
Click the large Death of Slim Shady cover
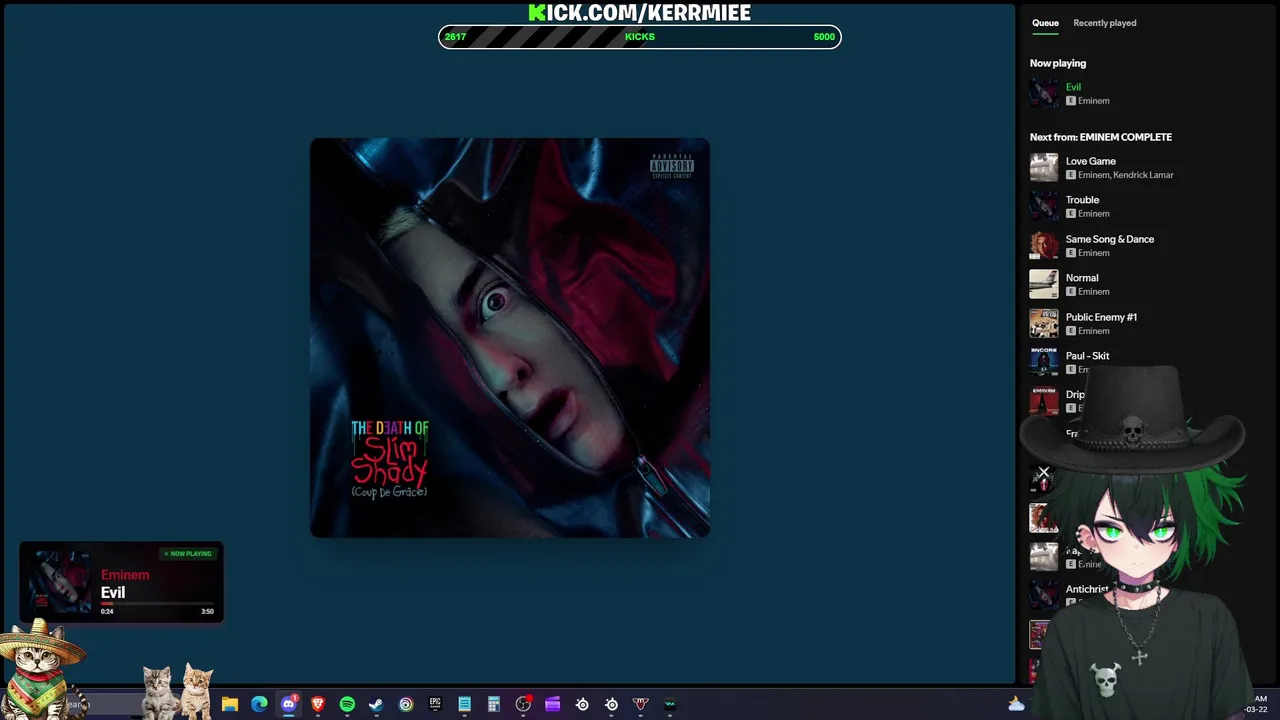[510, 338]
